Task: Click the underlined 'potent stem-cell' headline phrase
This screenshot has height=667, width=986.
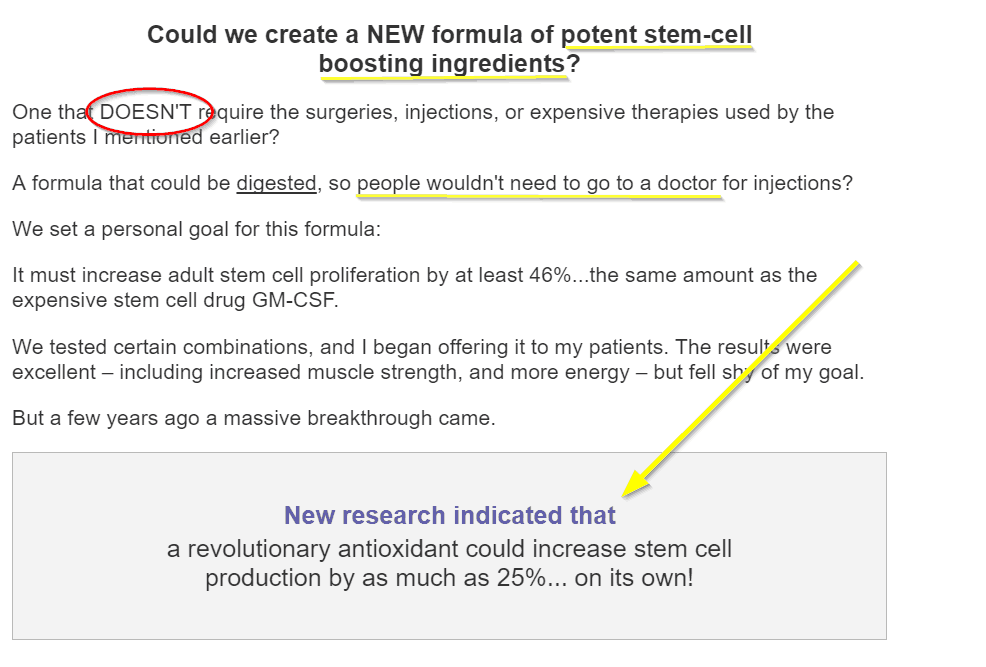Action: [656, 35]
